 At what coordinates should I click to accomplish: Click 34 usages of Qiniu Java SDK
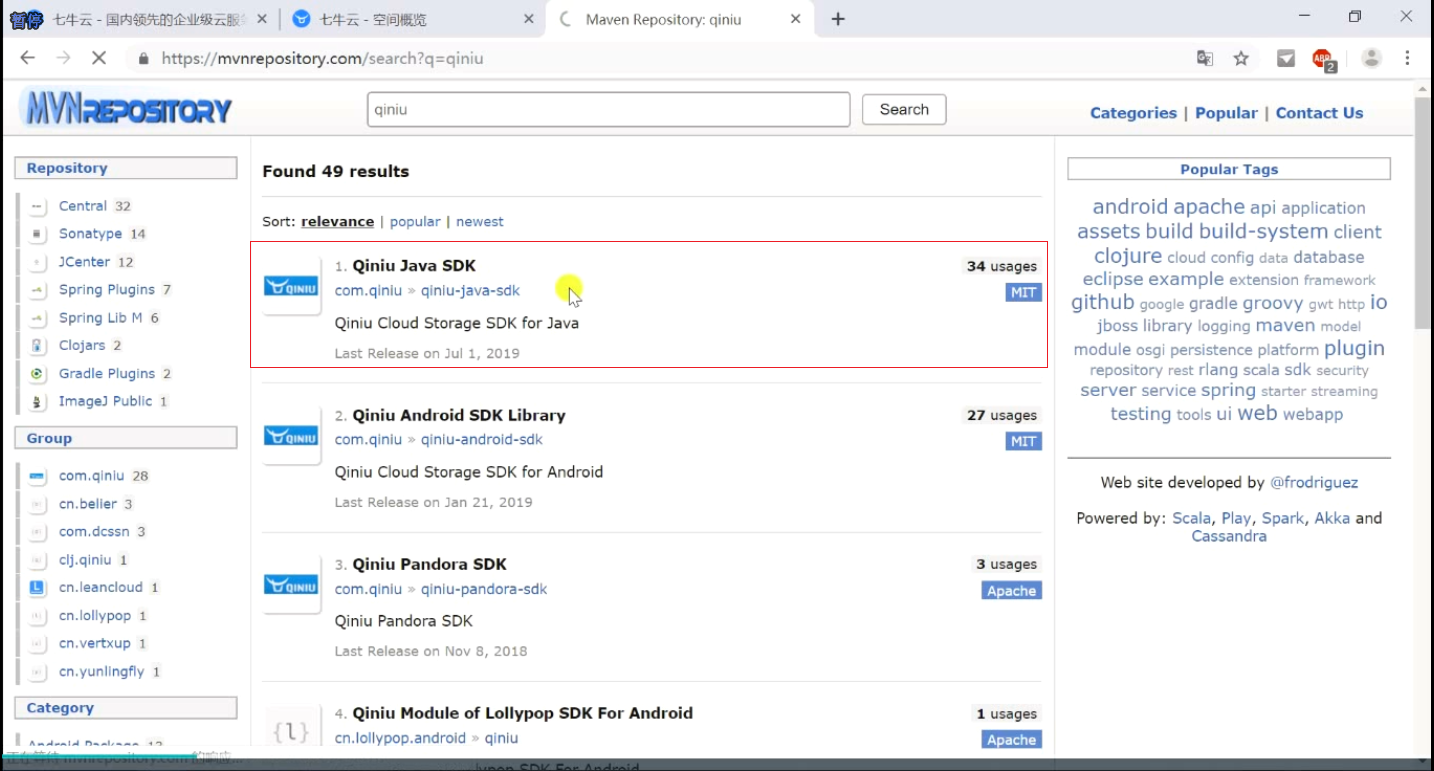tap(1001, 266)
